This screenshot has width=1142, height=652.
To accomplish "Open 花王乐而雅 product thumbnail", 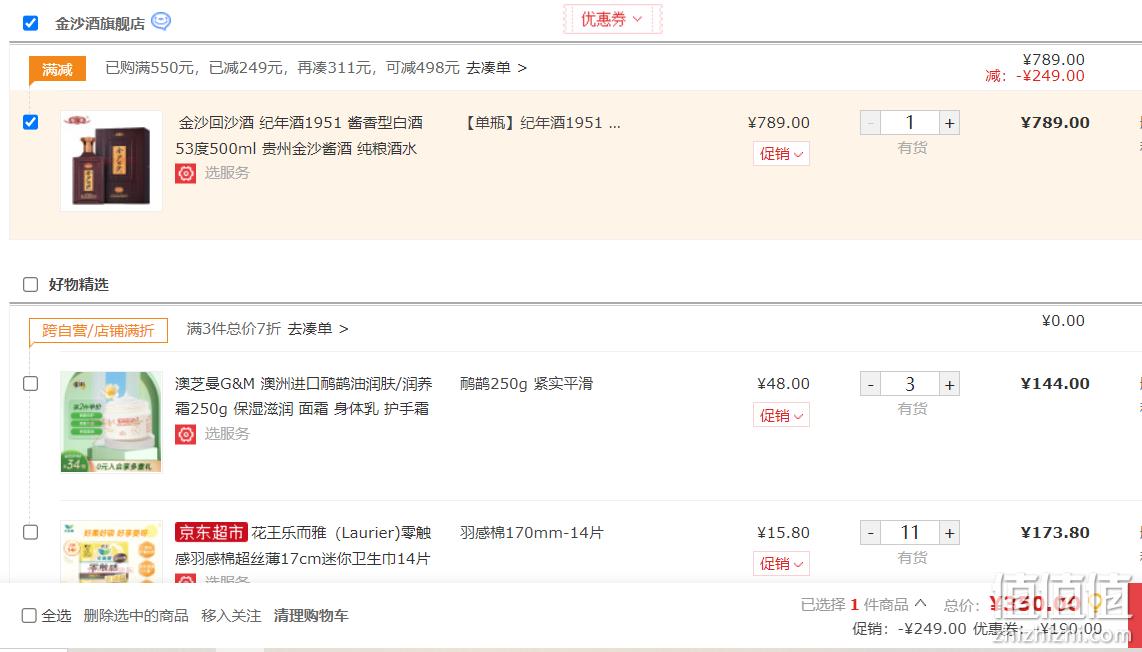I will coord(111,551).
